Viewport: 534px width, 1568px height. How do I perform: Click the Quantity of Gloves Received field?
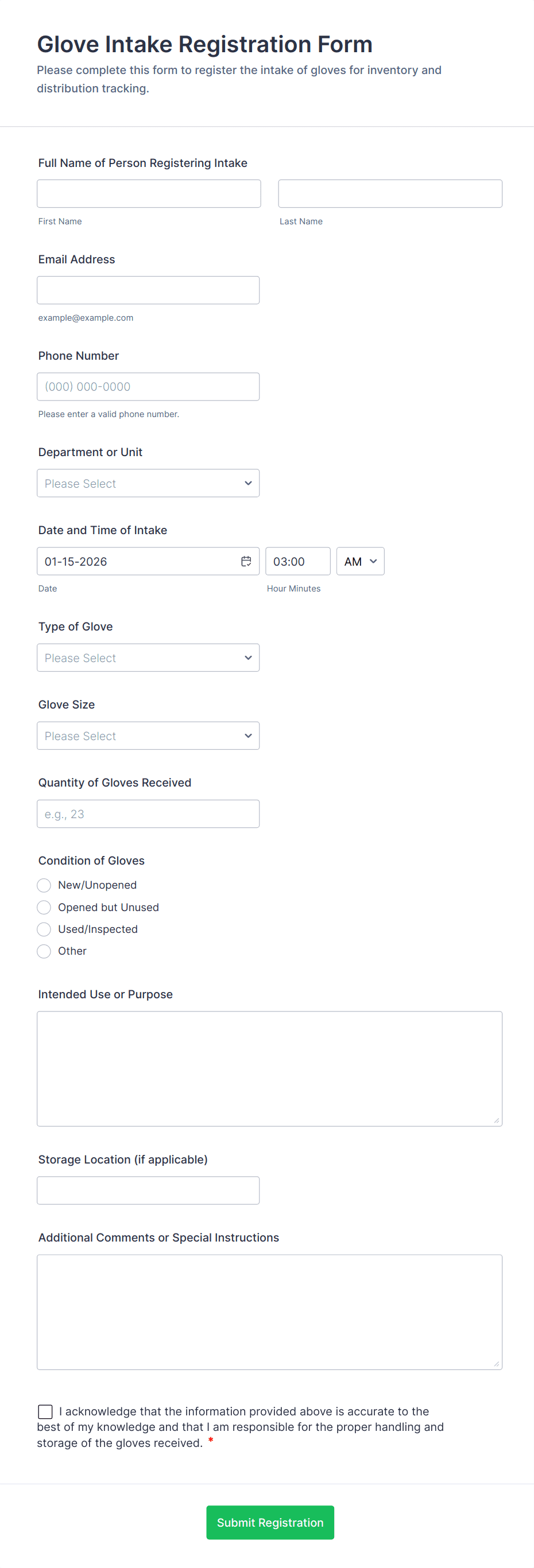click(148, 813)
